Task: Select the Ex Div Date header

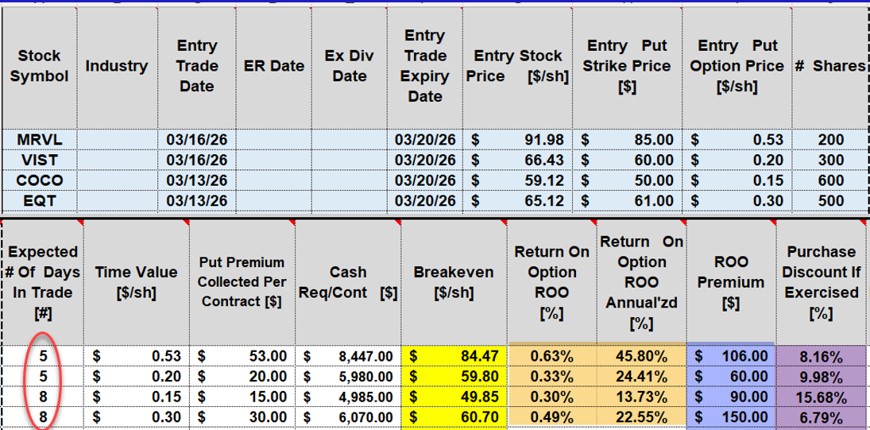Action: pyautogui.click(x=350, y=66)
